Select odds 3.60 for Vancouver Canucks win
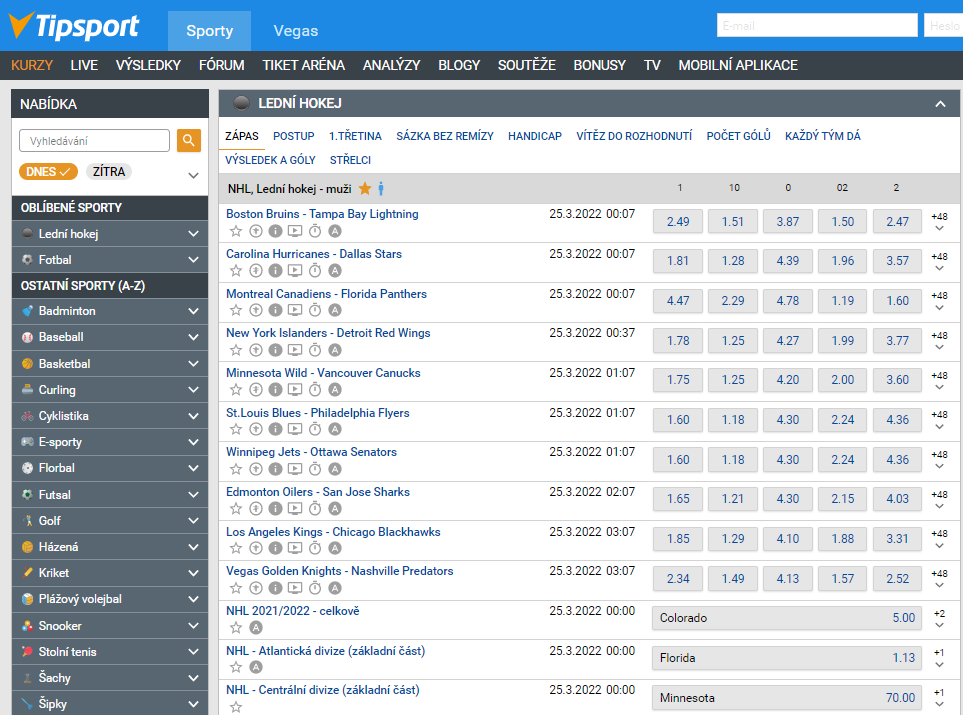 click(x=897, y=380)
